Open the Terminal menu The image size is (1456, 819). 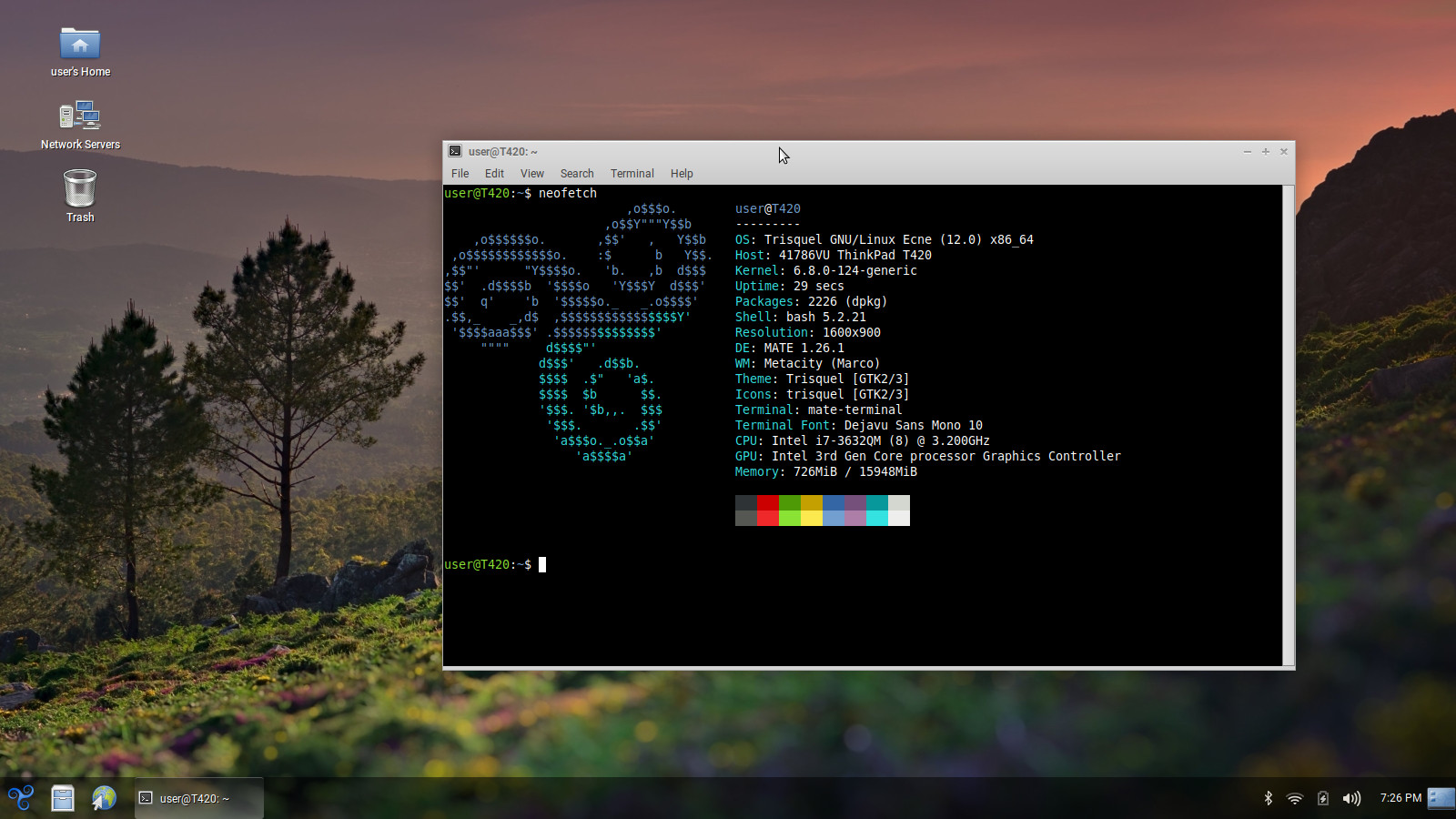pos(632,173)
